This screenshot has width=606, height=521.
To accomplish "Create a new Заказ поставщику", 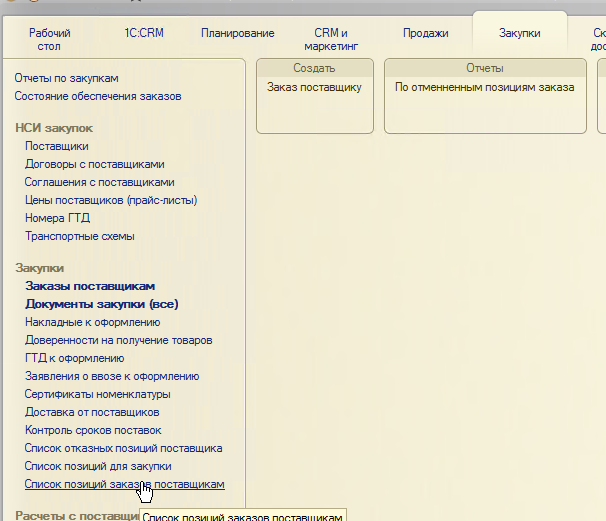I will 313,88.
